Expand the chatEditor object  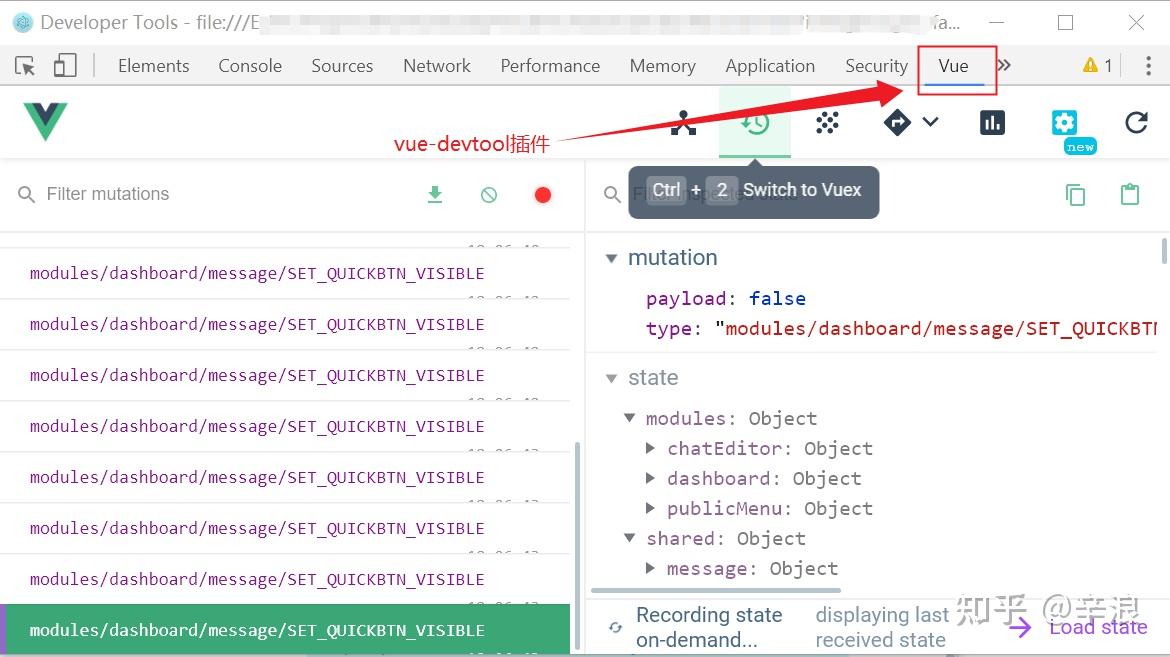(x=651, y=448)
